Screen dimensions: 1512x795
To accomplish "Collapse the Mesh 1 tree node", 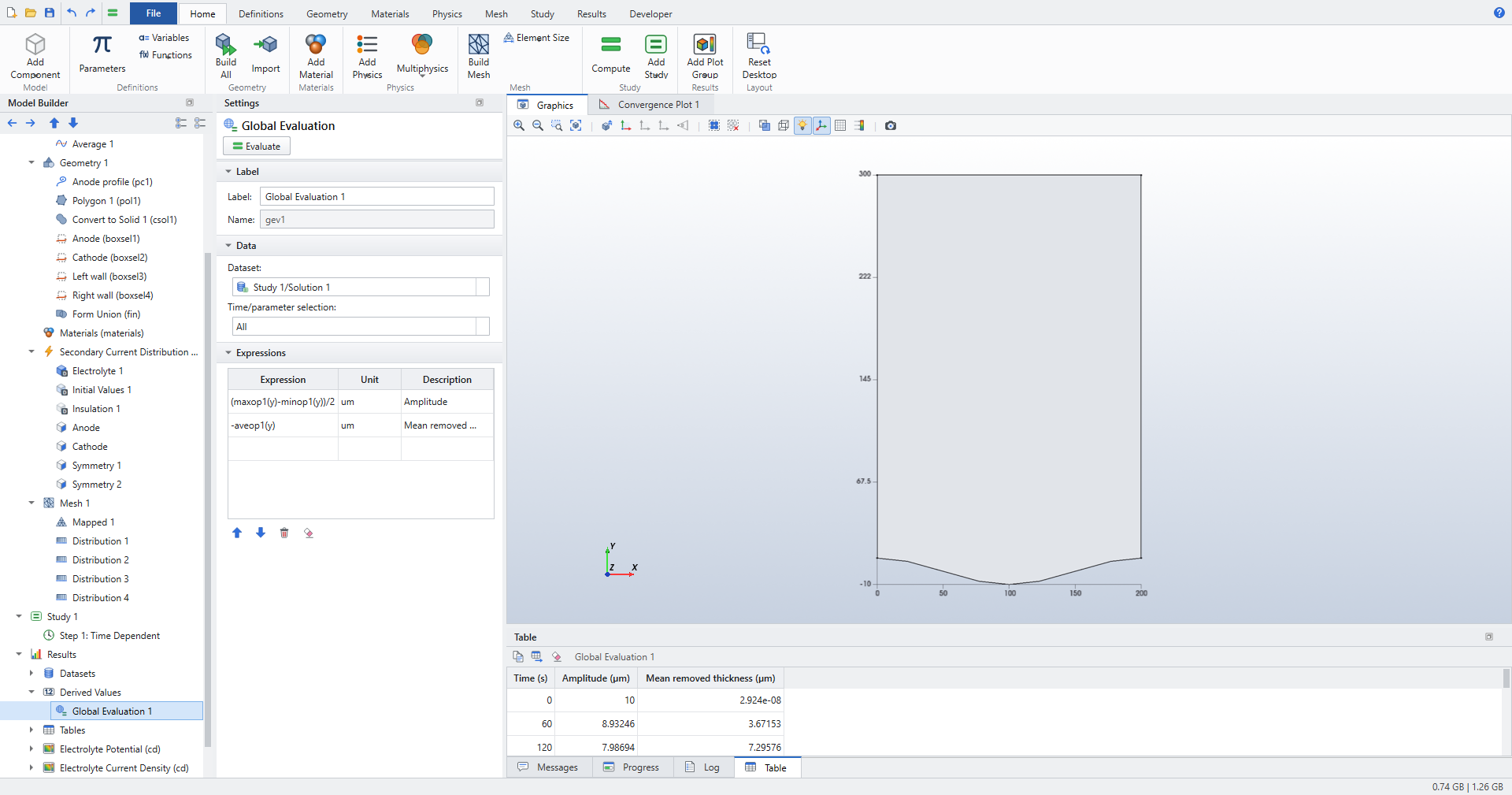I will click(x=31, y=503).
